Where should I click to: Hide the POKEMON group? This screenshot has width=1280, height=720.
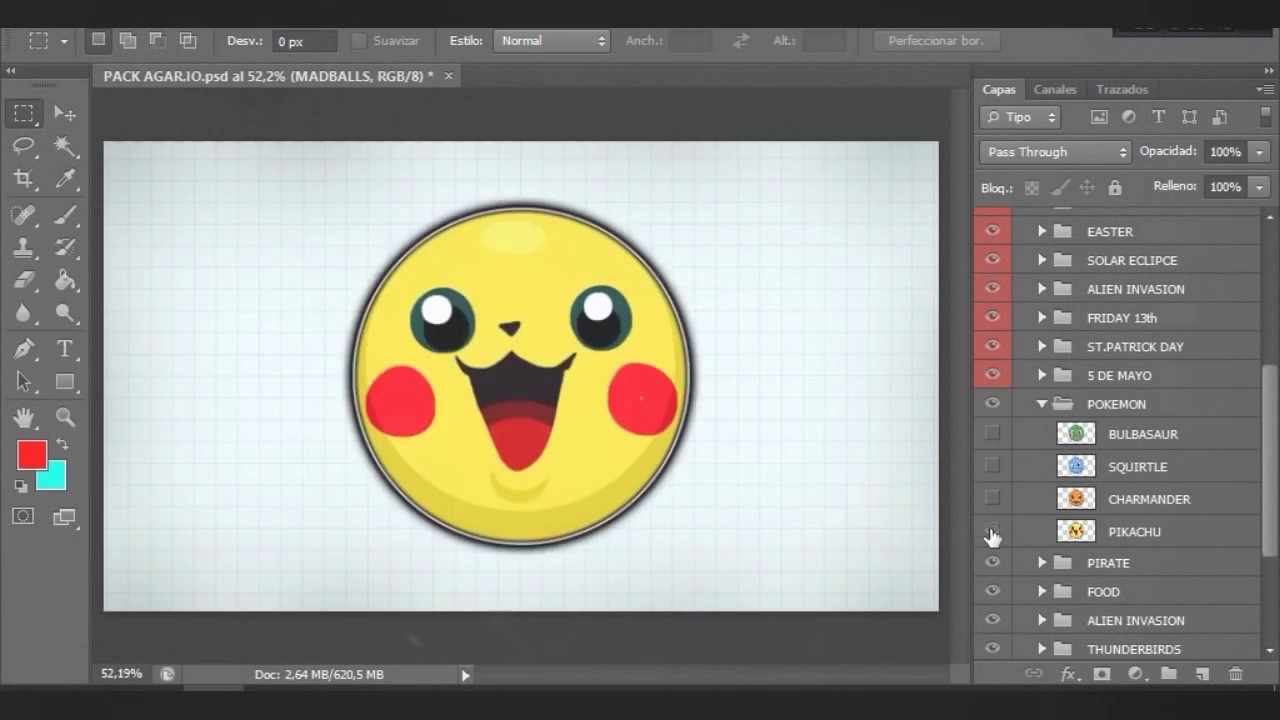[992, 403]
